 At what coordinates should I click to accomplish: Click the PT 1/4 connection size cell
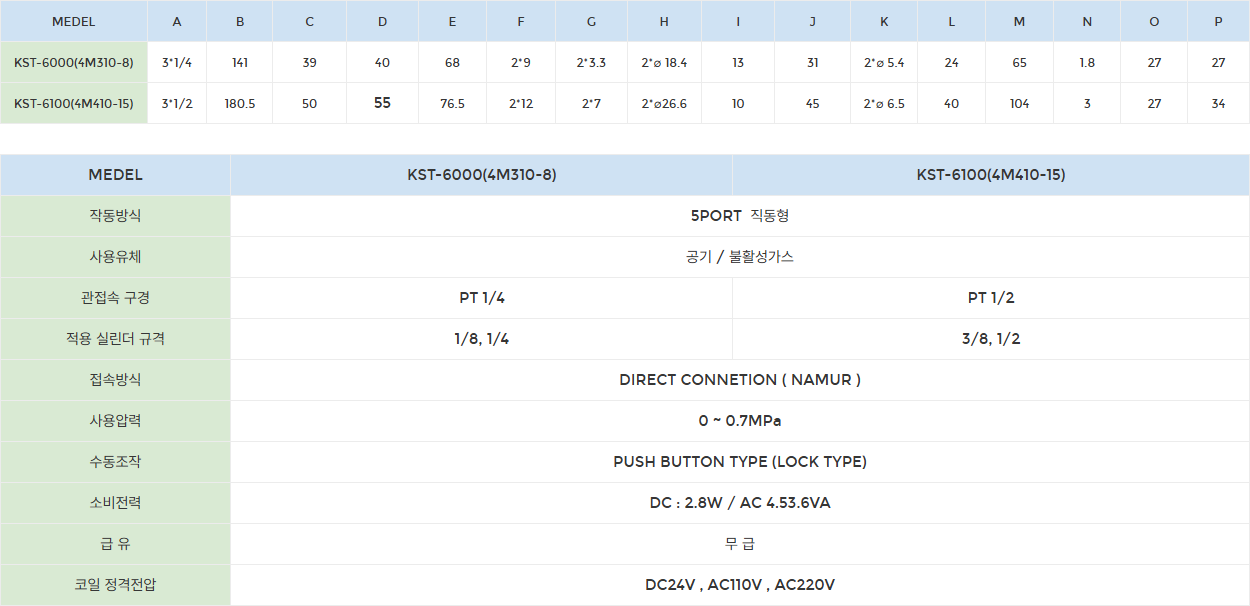[481, 298]
